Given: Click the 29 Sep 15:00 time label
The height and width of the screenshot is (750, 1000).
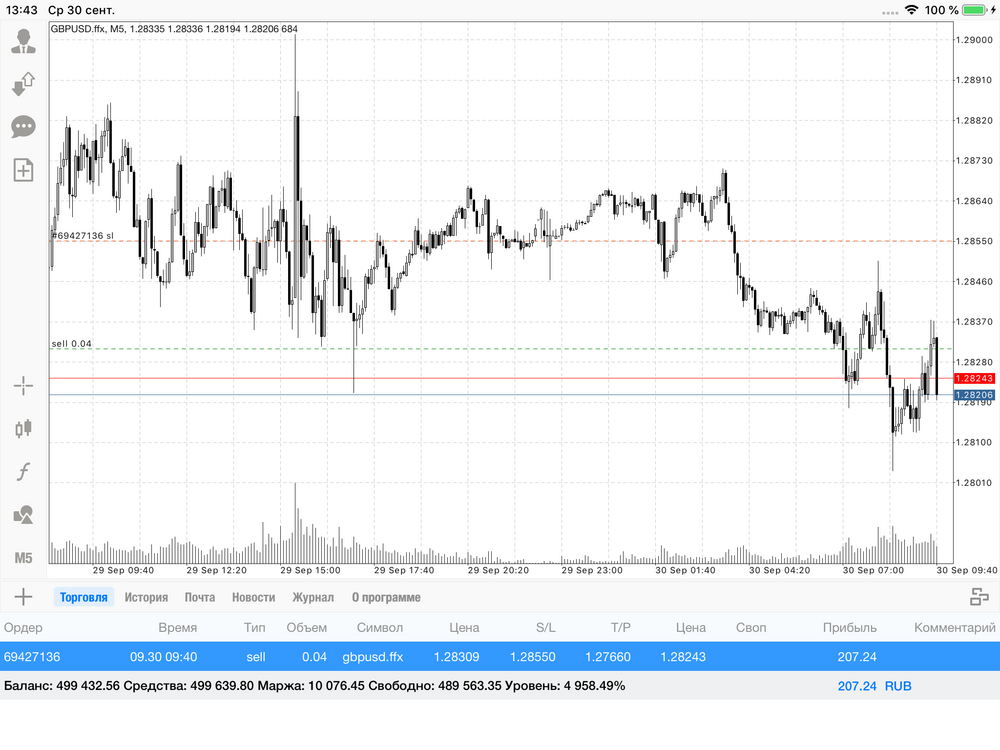Looking at the screenshot, I should [x=311, y=570].
